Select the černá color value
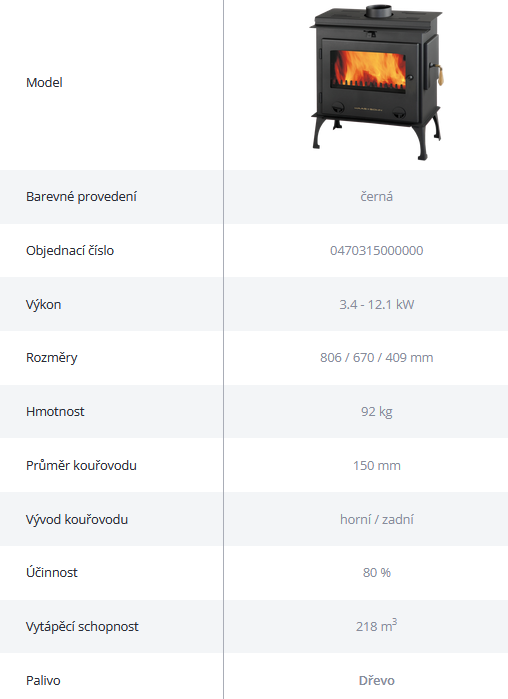The image size is (508, 699). 377,197
